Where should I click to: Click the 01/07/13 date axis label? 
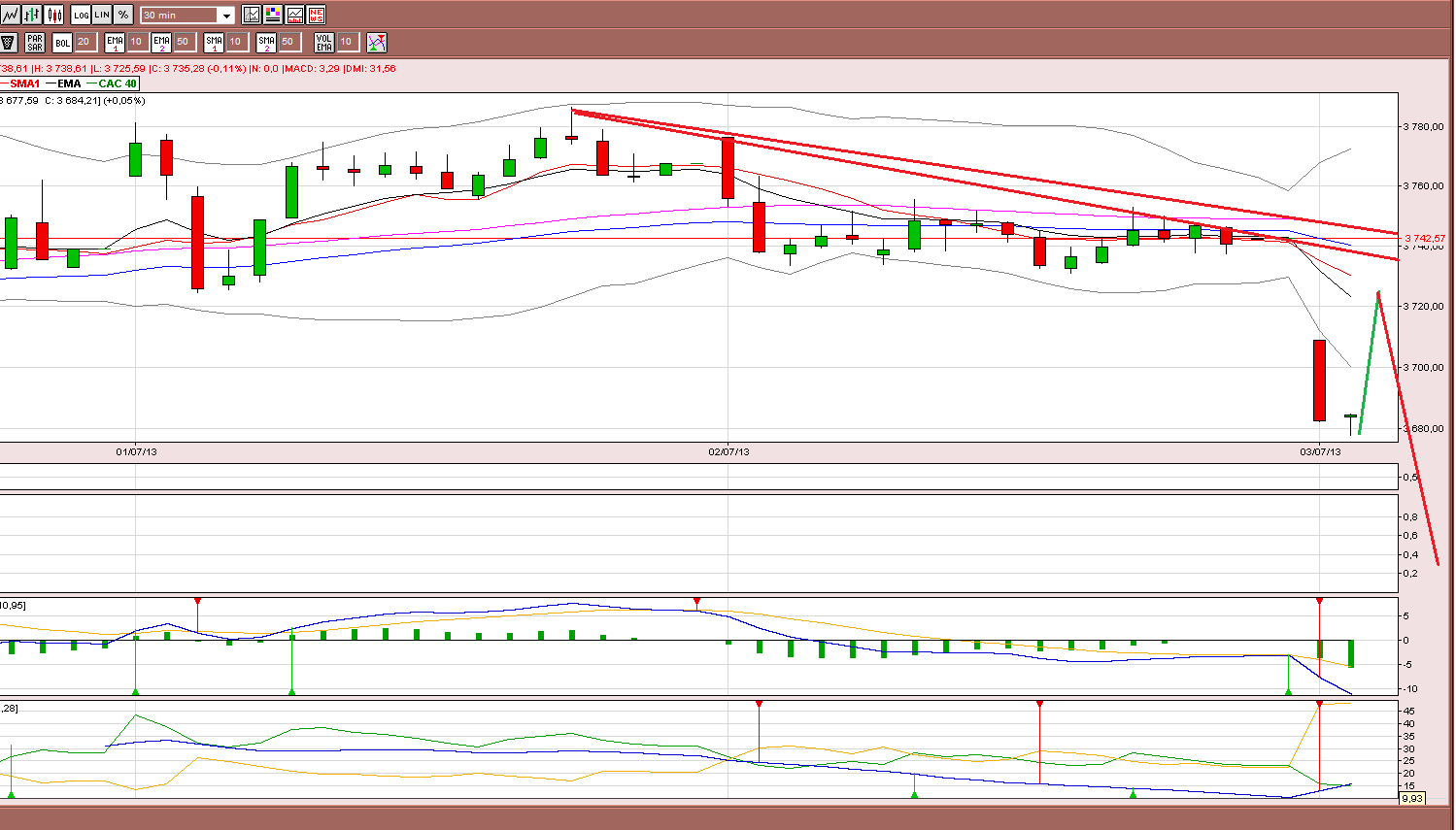click(x=136, y=451)
